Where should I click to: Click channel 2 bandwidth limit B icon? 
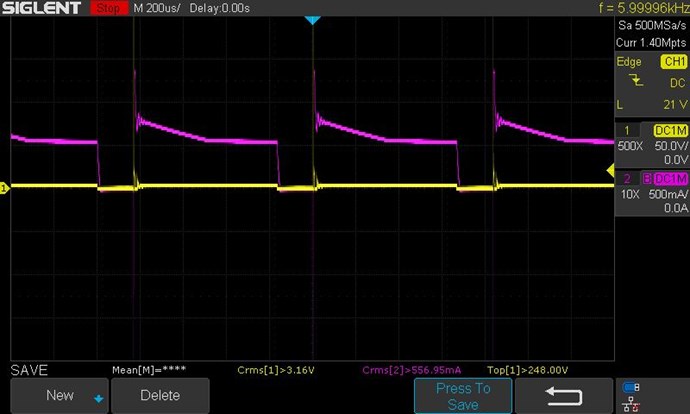point(647,179)
